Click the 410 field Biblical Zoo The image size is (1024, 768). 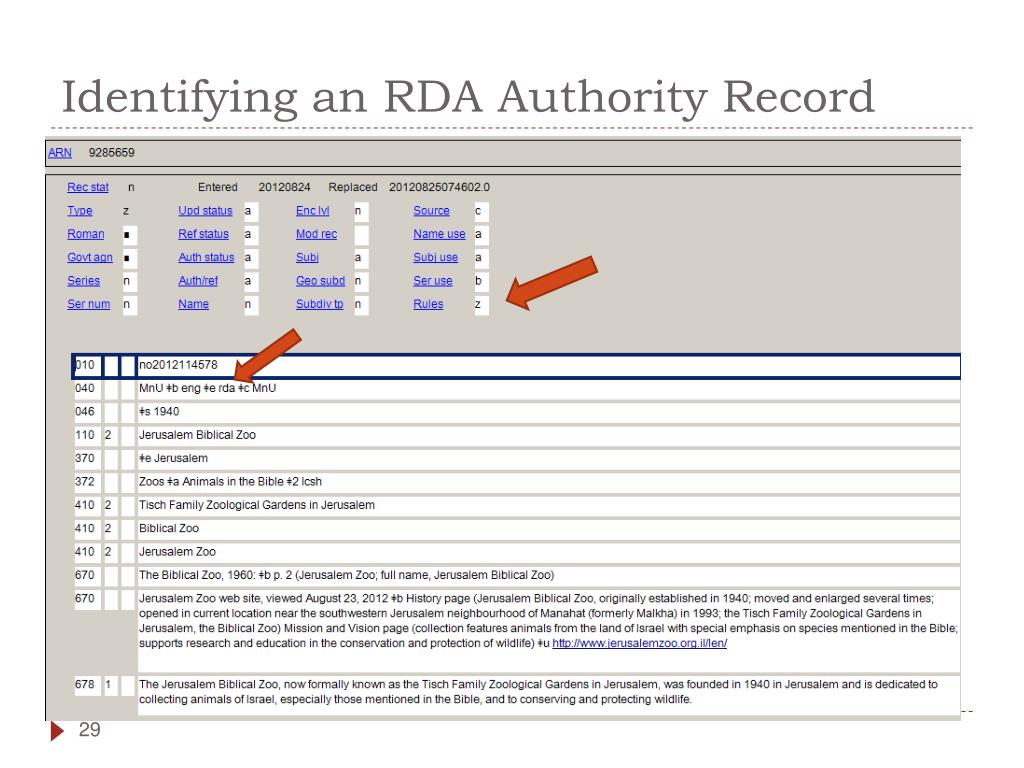[548, 529]
